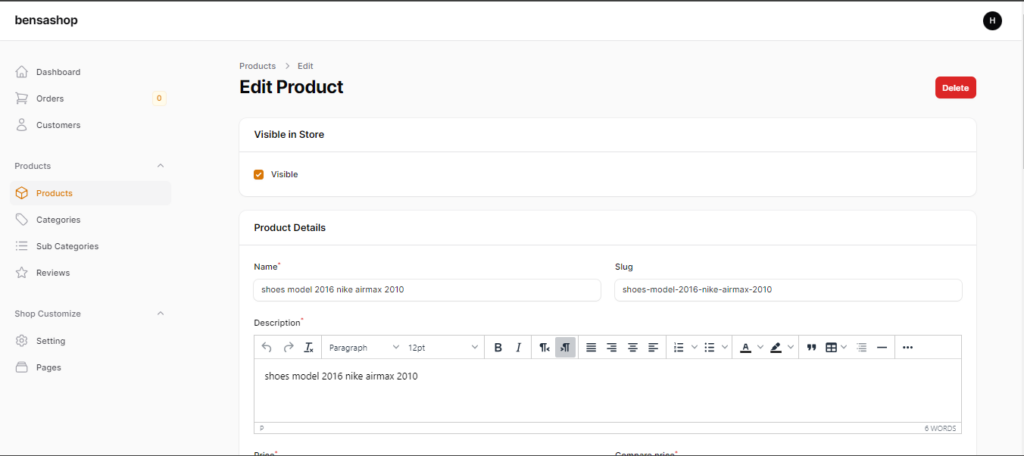Set left-to-right text direction
Screen dimensions: 1024x456
pos(566,348)
